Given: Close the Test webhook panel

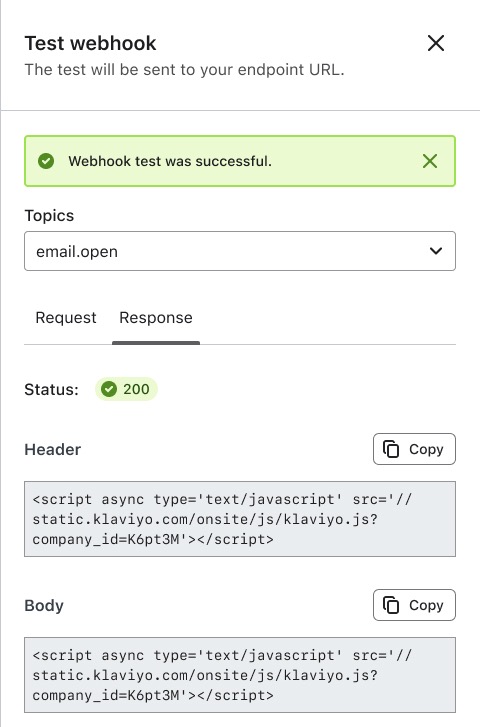Looking at the screenshot, I should pyautogui.click(x=435, y=43).
